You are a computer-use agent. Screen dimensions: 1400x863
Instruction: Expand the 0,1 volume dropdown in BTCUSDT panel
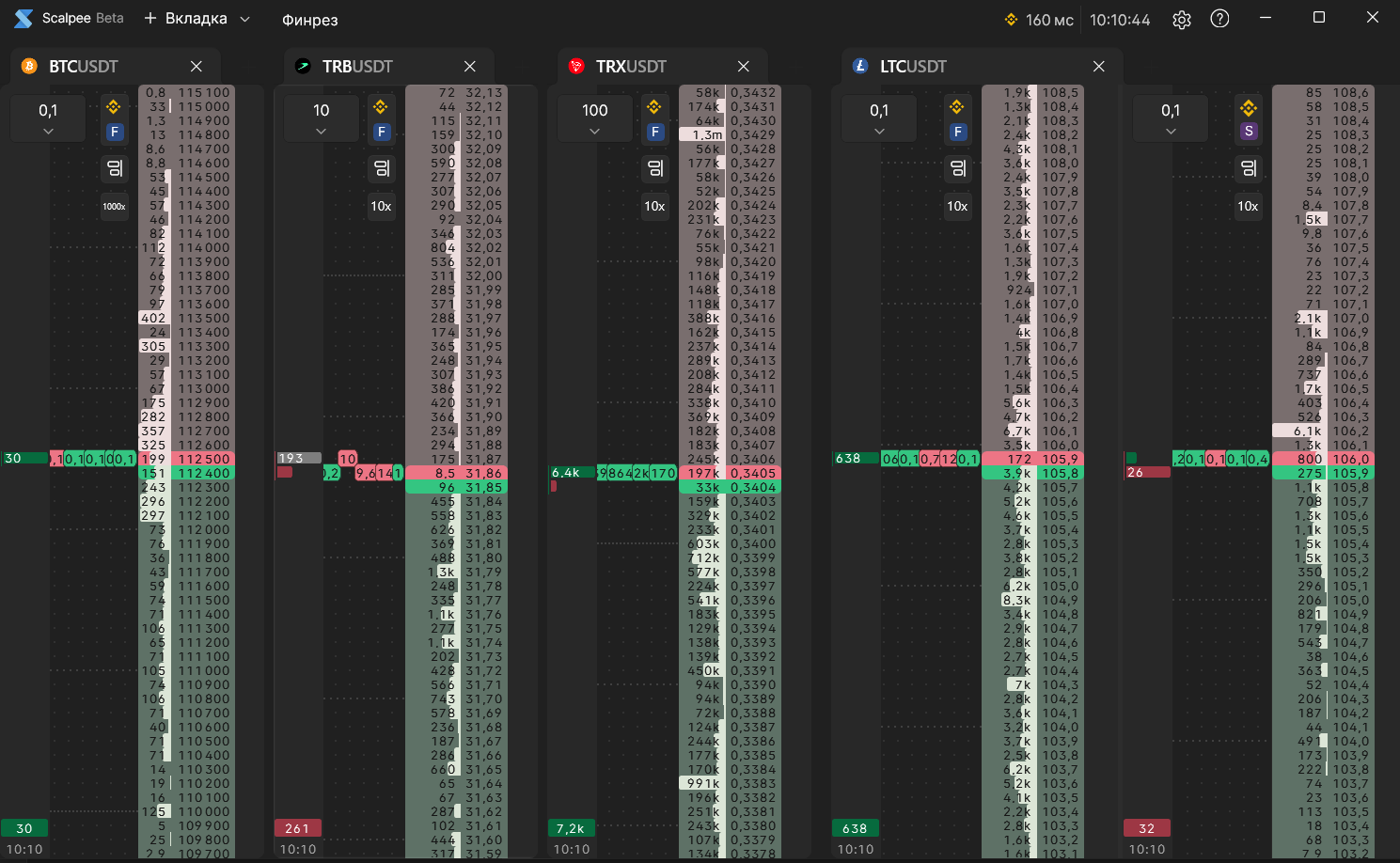coord(48,119)
